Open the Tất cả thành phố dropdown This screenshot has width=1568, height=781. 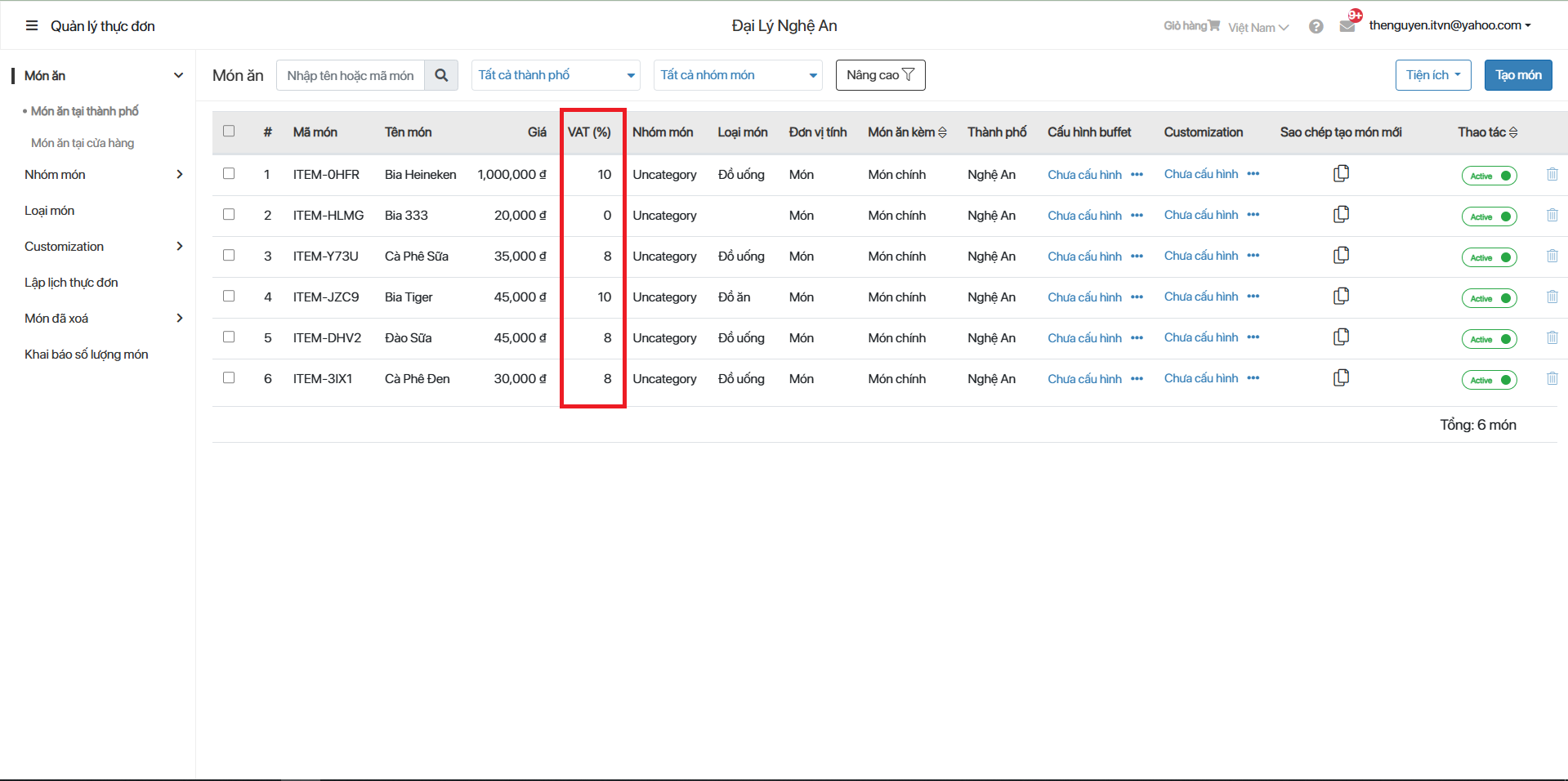(x=556, y=75)
